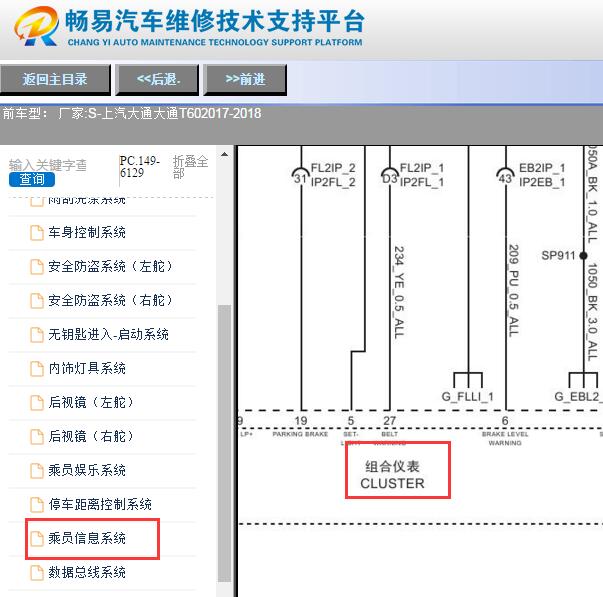603x597 pixels.
Task: Click document icon beside 后视镜（左舵）
Action: click(x=37, y=402)
